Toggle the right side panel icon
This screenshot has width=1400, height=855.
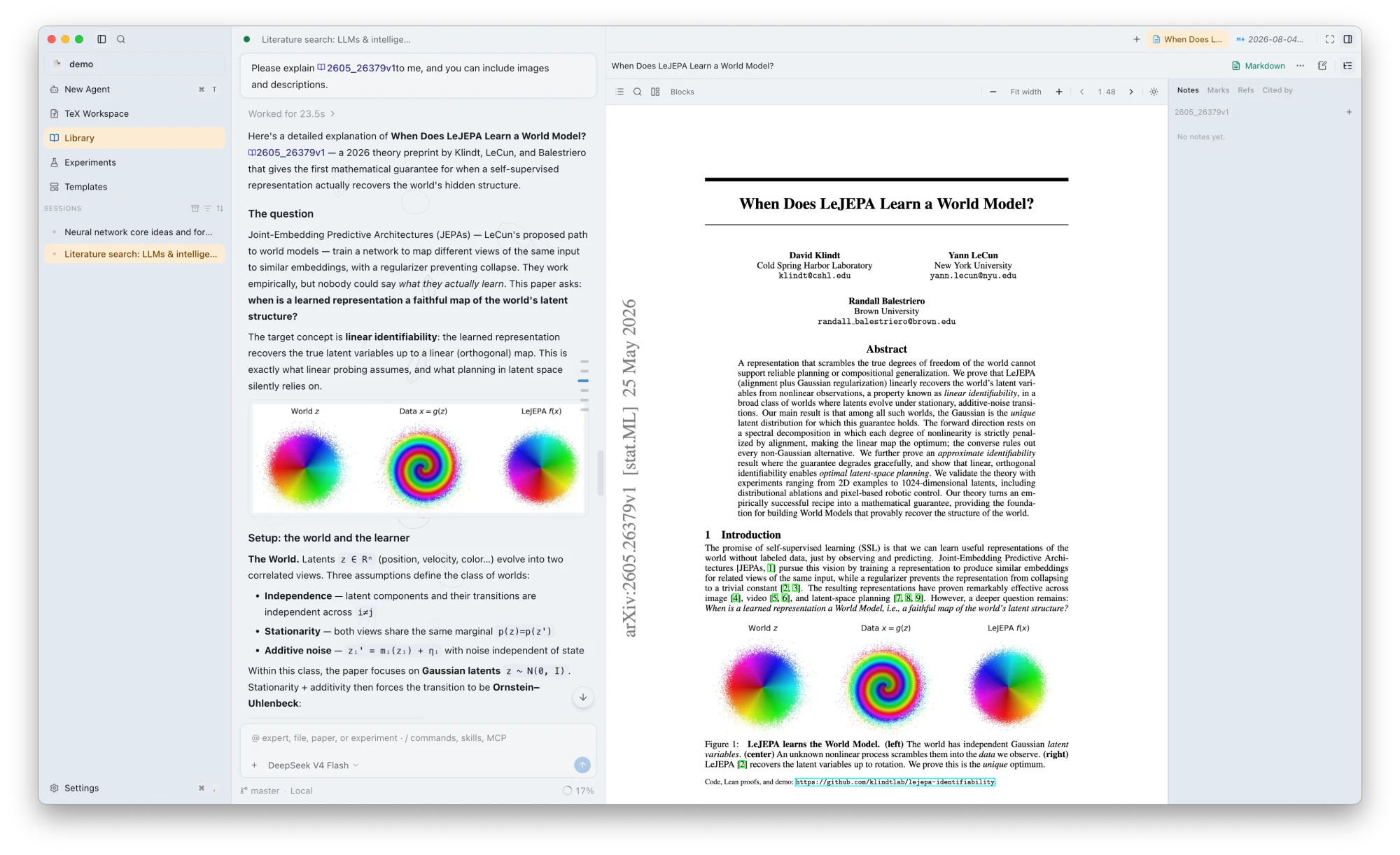(x=1347, y=39)
